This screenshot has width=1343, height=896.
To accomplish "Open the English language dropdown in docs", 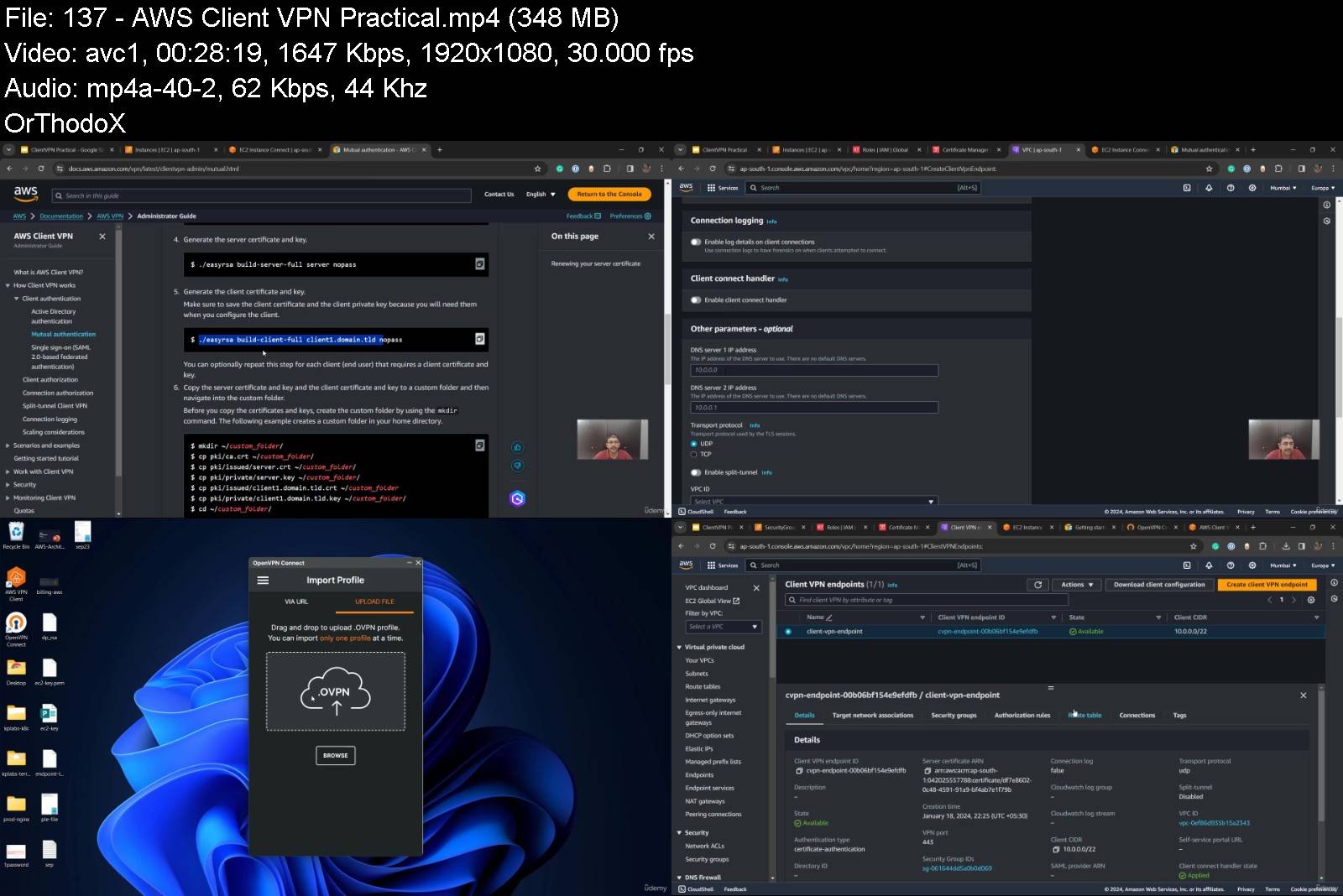I will tap(541, 194).
